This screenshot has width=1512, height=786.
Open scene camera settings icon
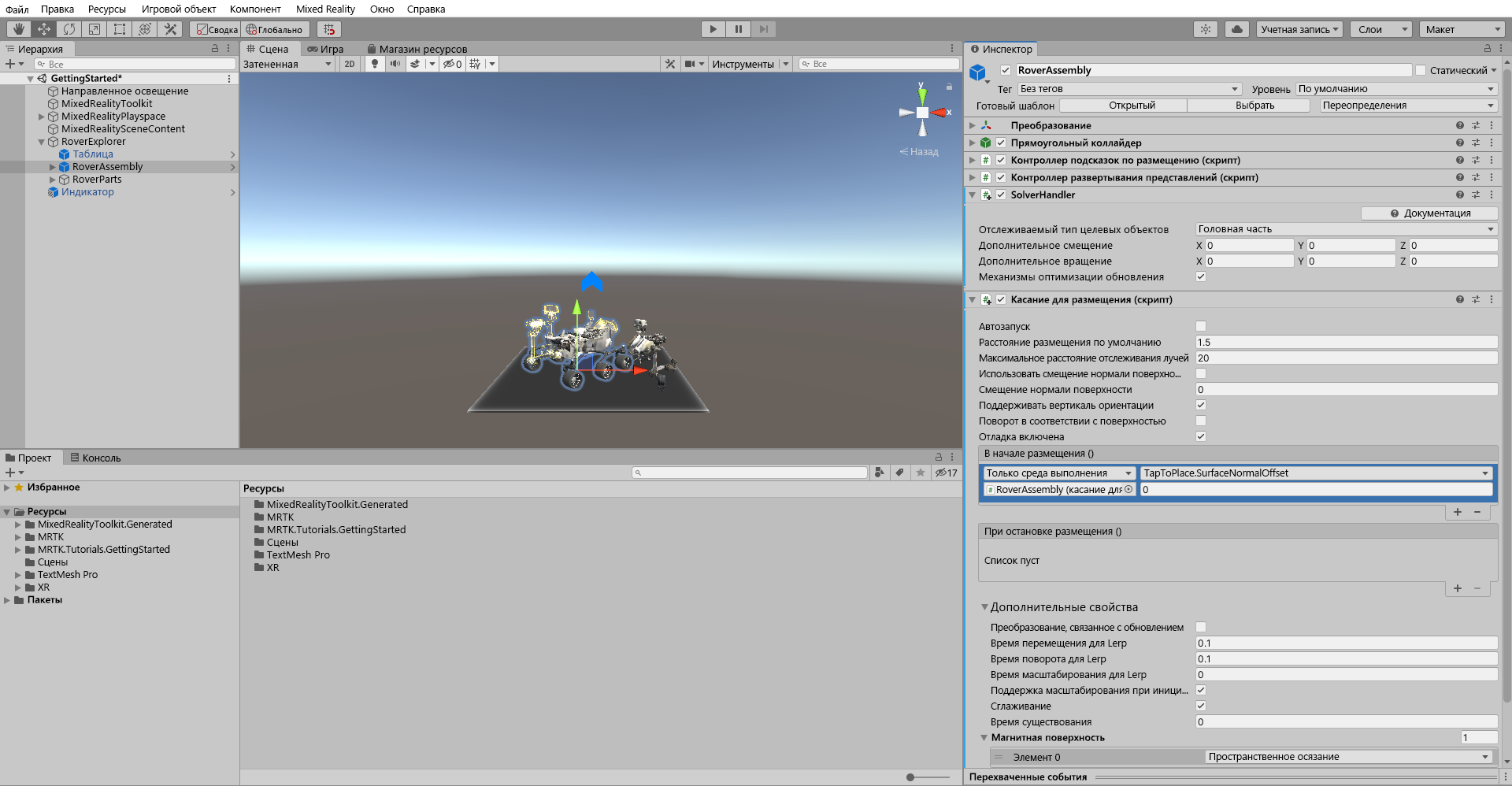click(x=690, y=64)
